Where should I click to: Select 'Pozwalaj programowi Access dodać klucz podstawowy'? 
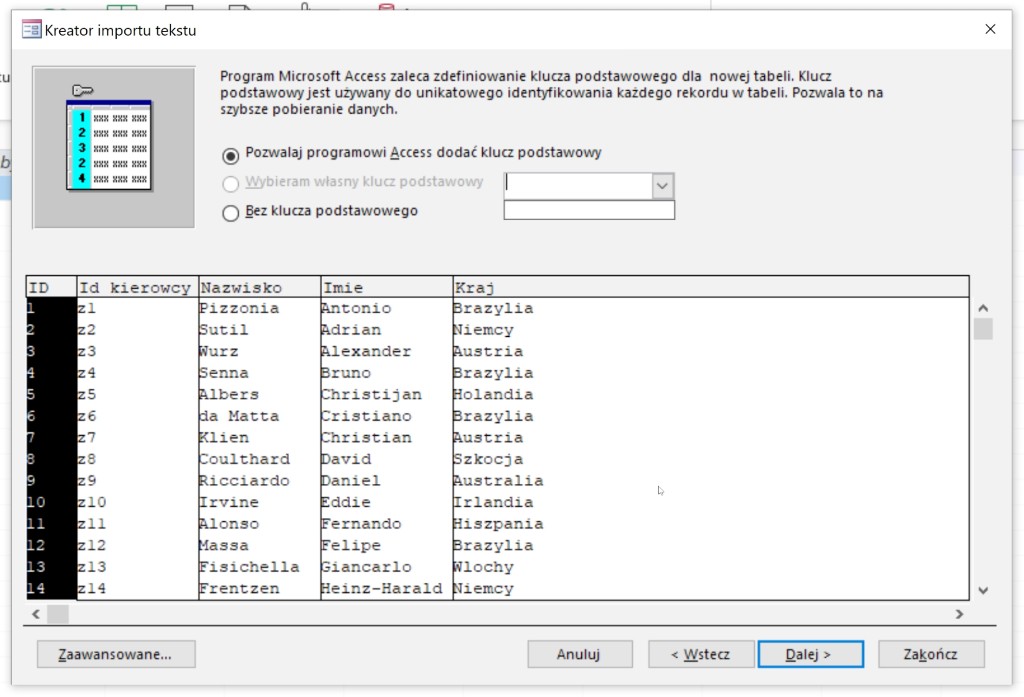(231, 154)
